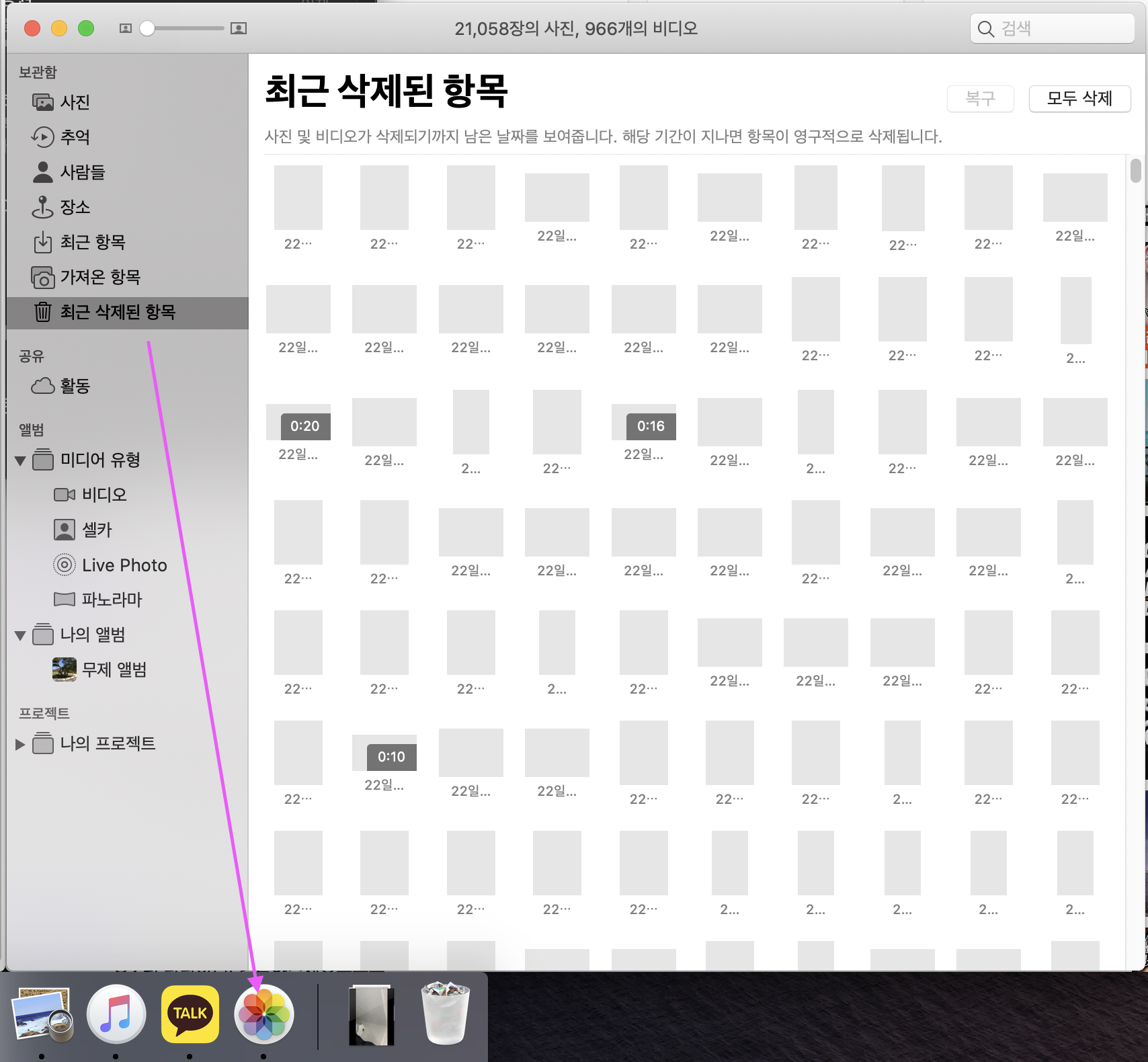Select the 0:20 video thumbnail
This screenshot has height=1062, width=1148.
pos(298,422)
